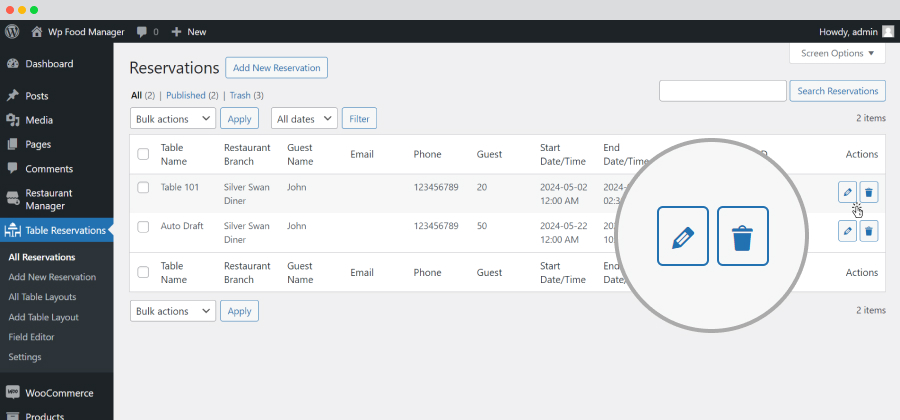Delete the Table 101 reservation (trash icon)
The width and height of the screenshot is (900, 420).
[x=869, y=192]
